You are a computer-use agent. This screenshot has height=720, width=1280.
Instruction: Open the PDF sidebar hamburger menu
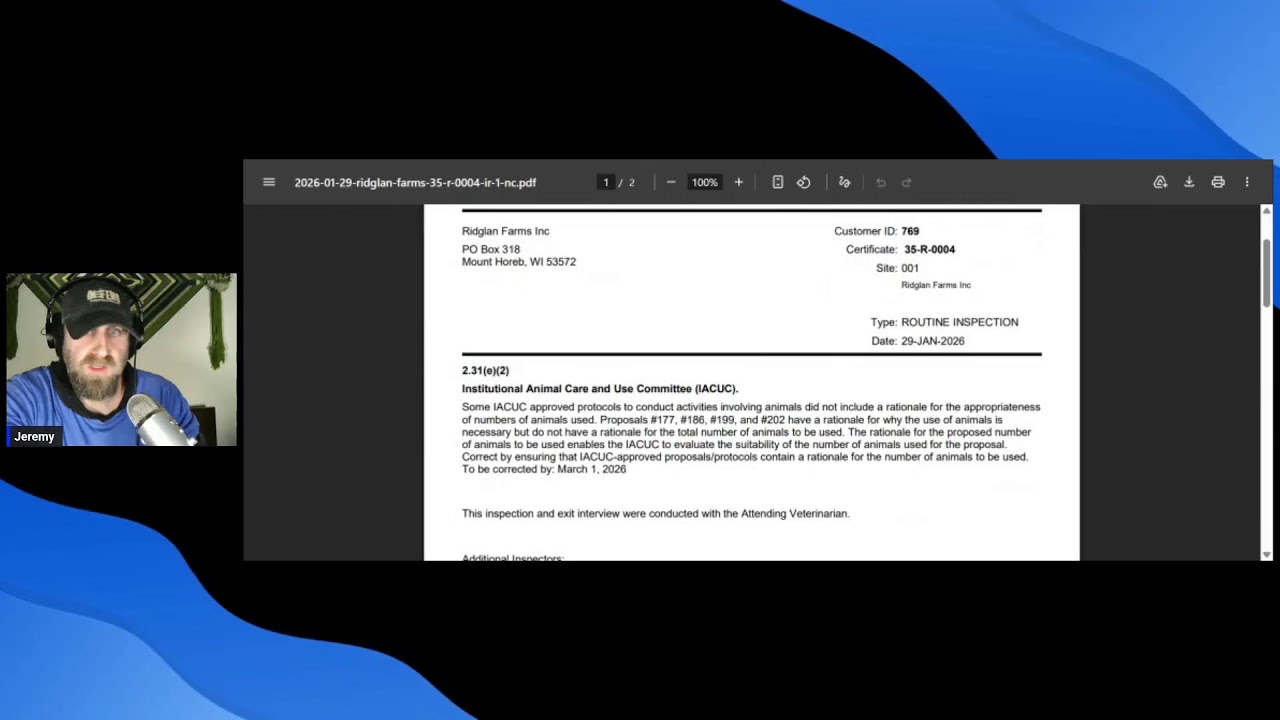click(269, 182)
